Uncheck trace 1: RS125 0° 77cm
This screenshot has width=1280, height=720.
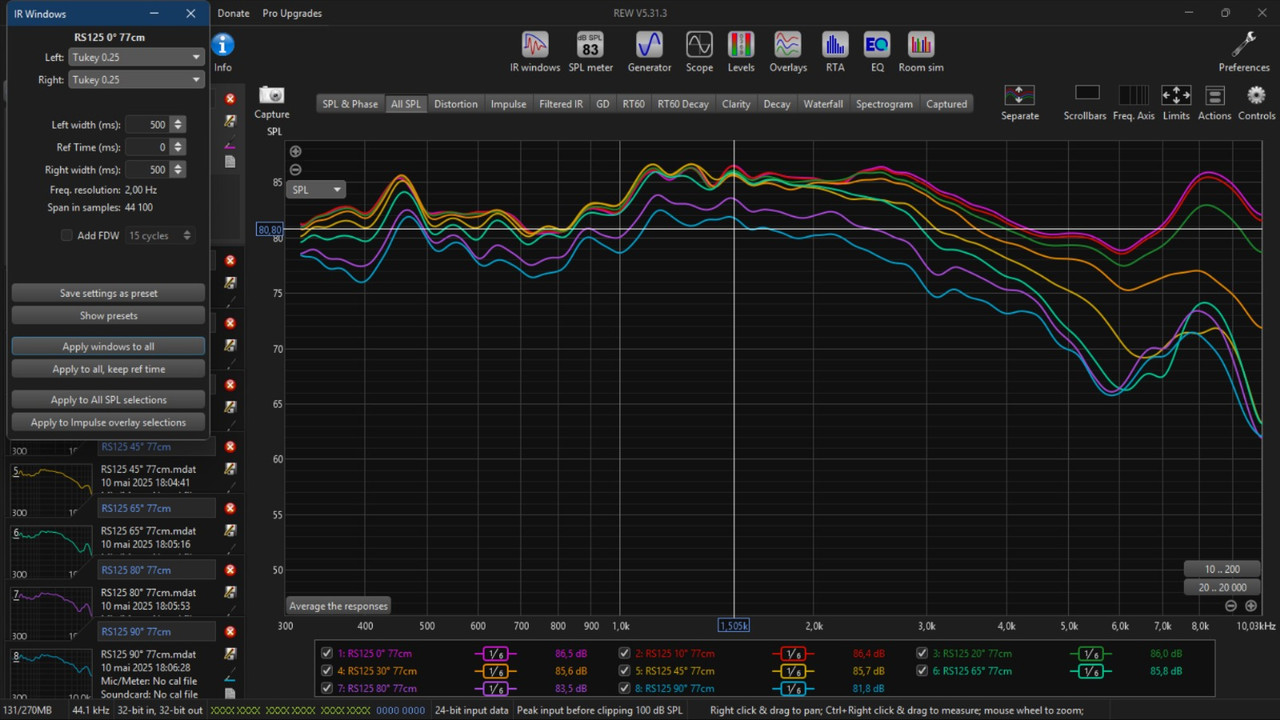(x=327, y=653)
